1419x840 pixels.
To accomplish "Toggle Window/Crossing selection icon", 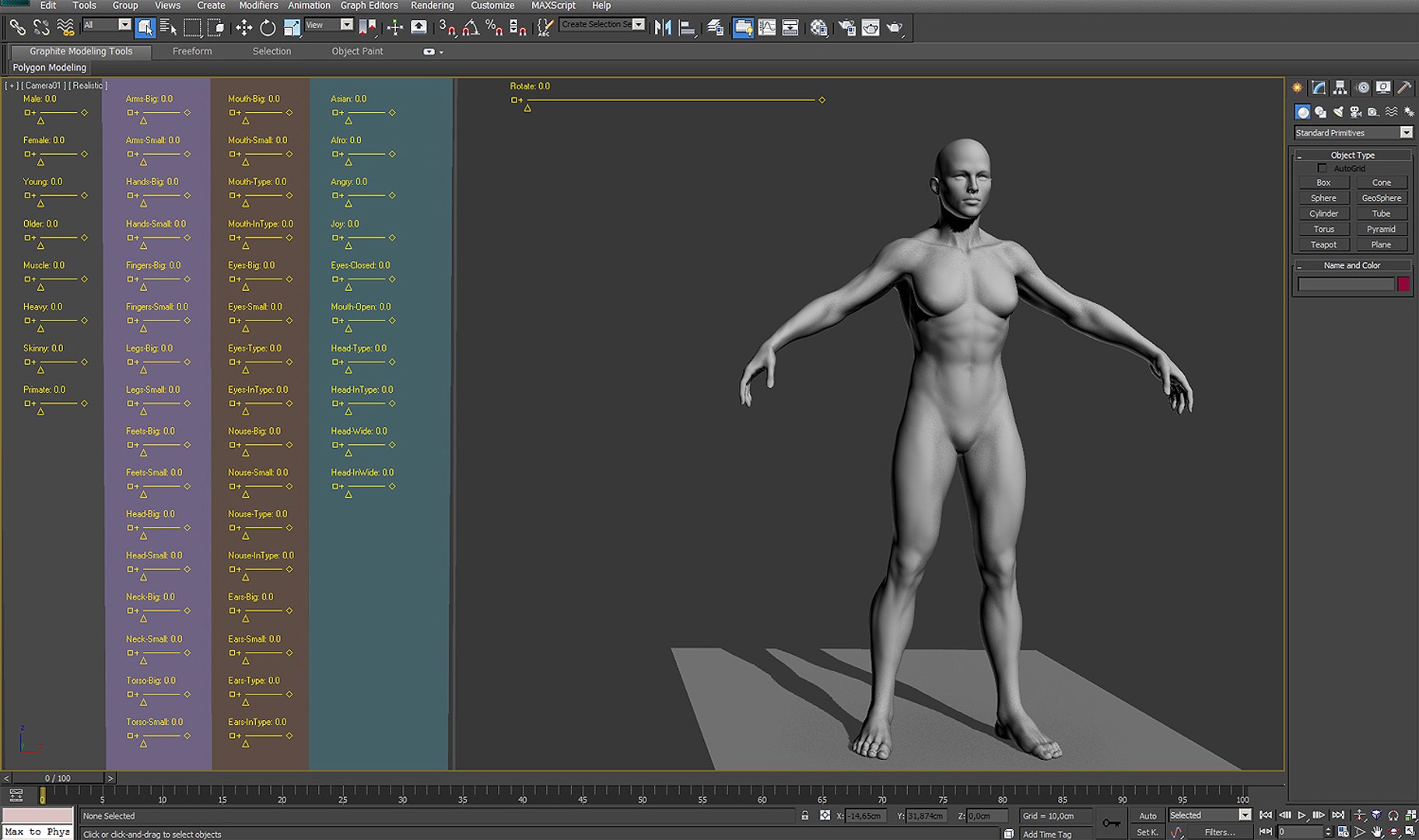I will coord(216,28).
